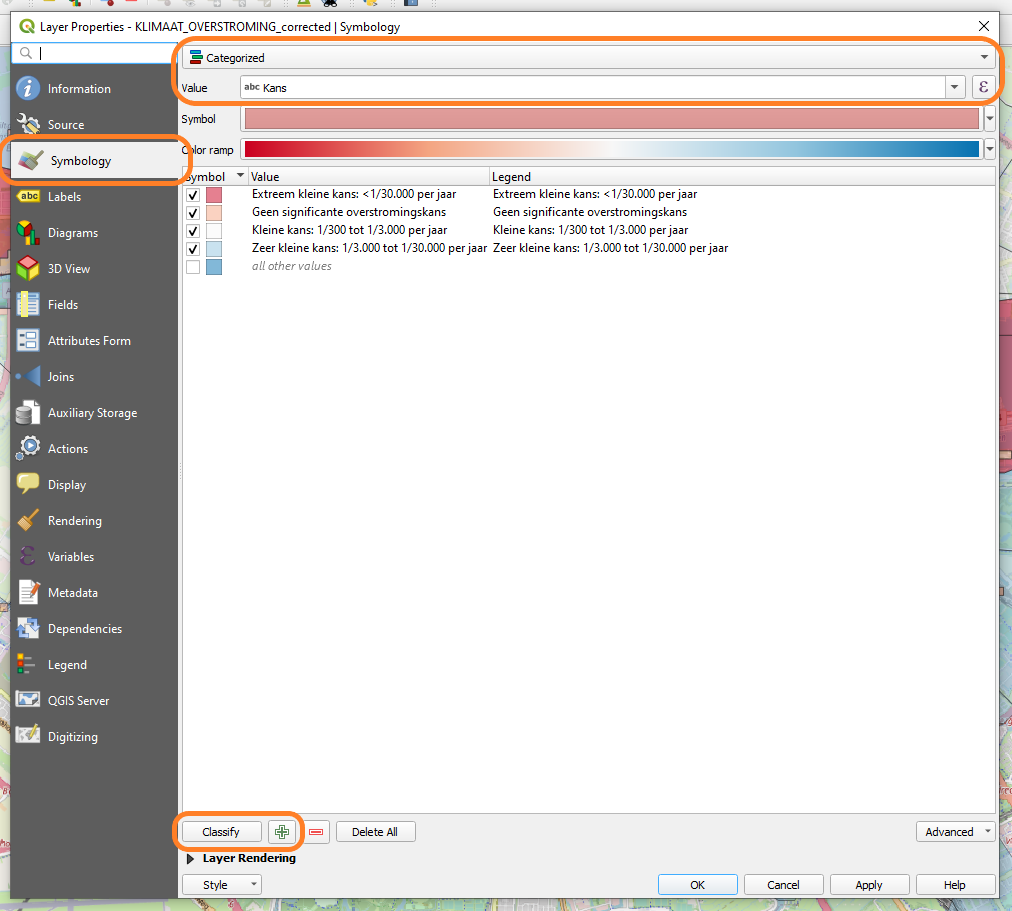The width and height of the screenshot is (1012, 911).
Task: Select the Digitizing page icon
Action: [x=27, y=736]
